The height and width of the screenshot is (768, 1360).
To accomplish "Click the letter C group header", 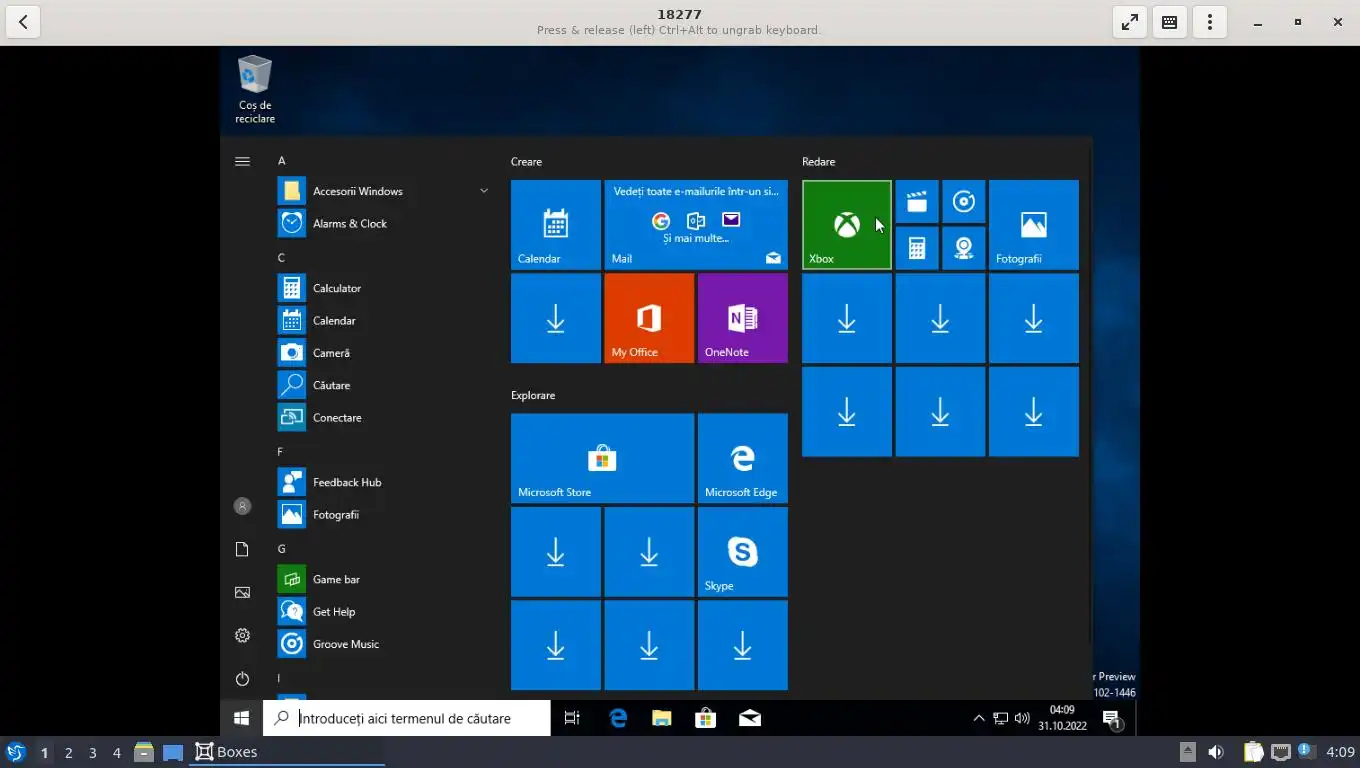I will tap(282, 258).
